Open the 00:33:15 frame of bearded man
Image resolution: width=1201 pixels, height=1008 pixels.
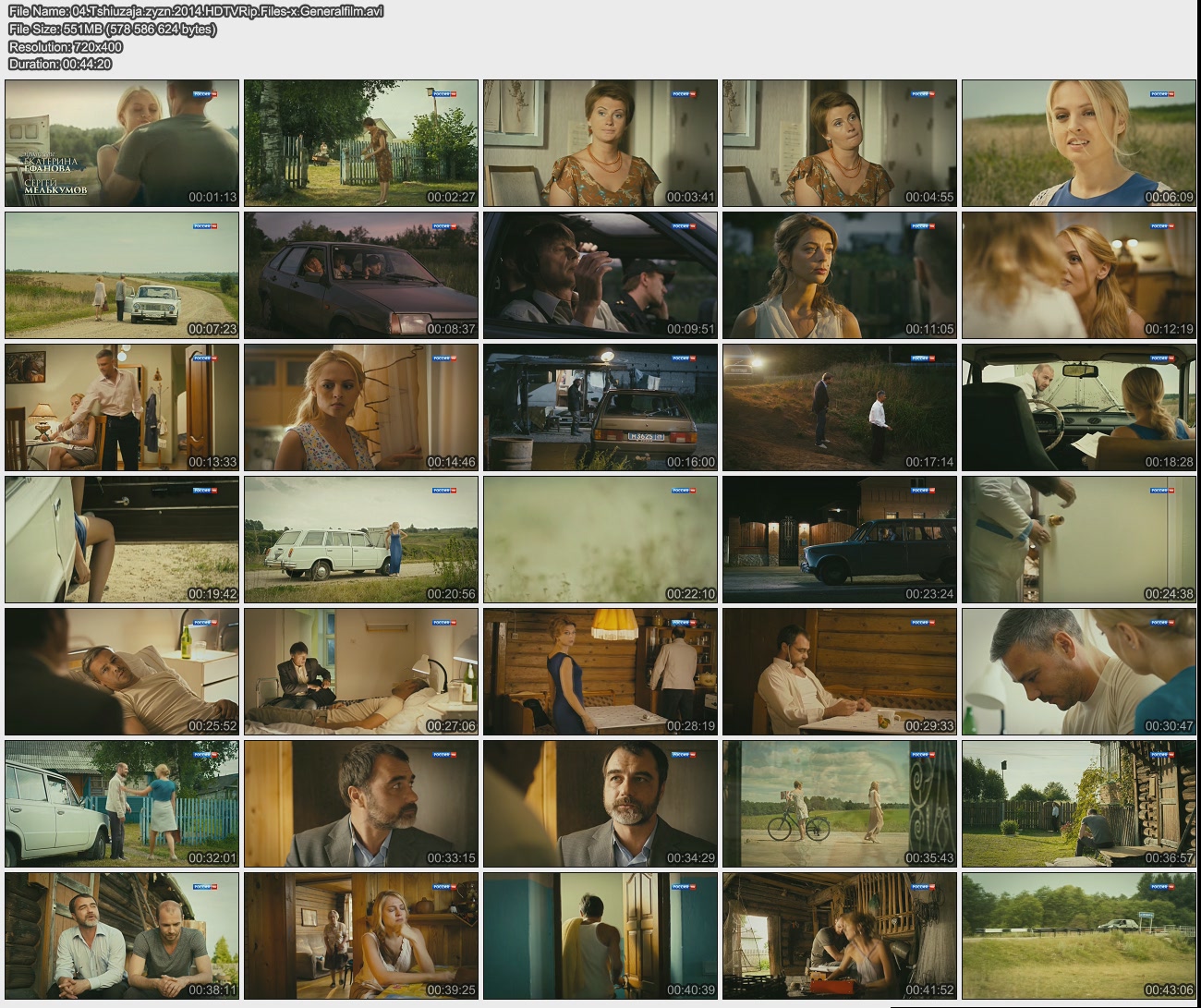click(361, 804)
